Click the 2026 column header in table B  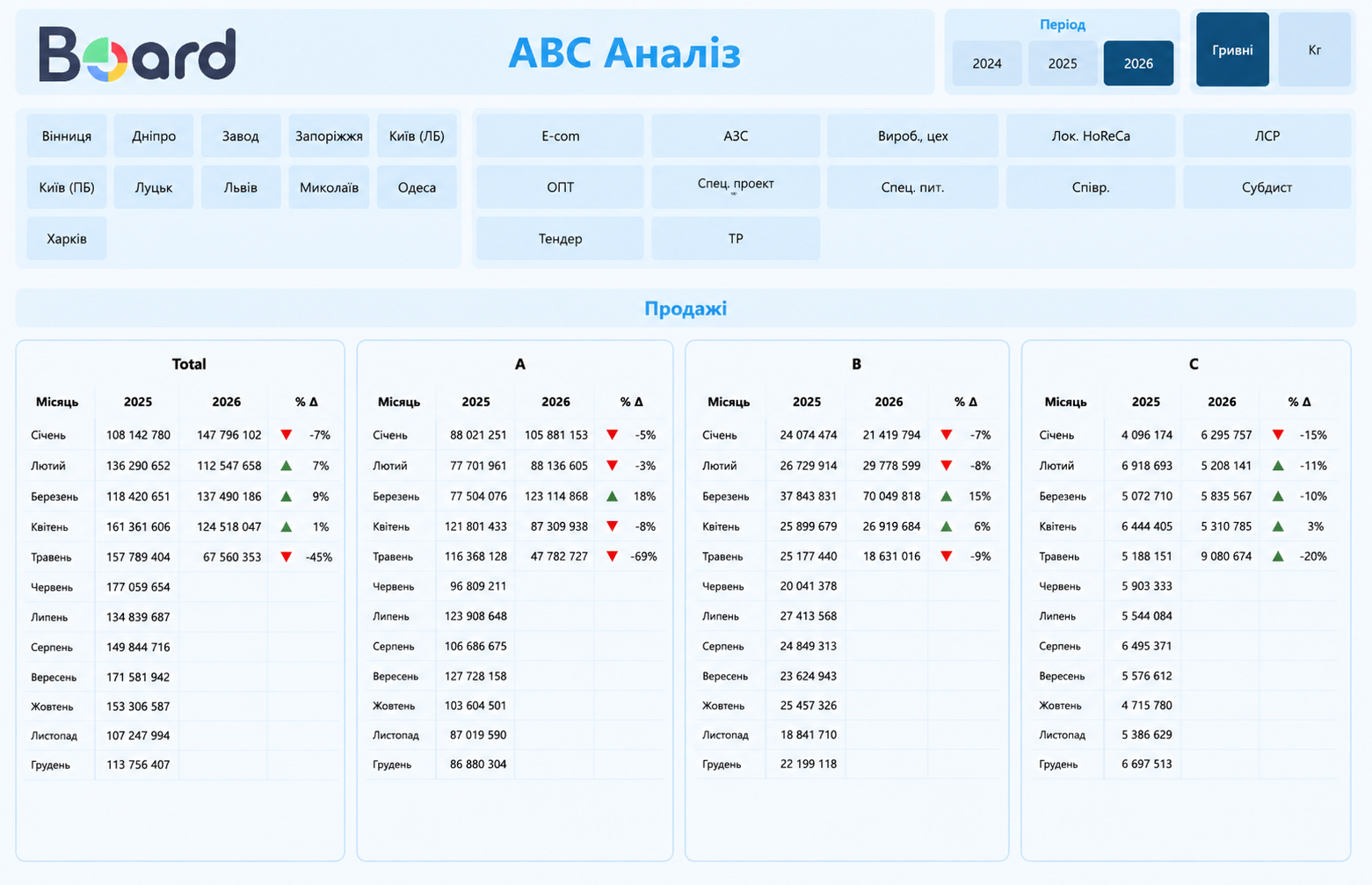click(x=889, y=402)
